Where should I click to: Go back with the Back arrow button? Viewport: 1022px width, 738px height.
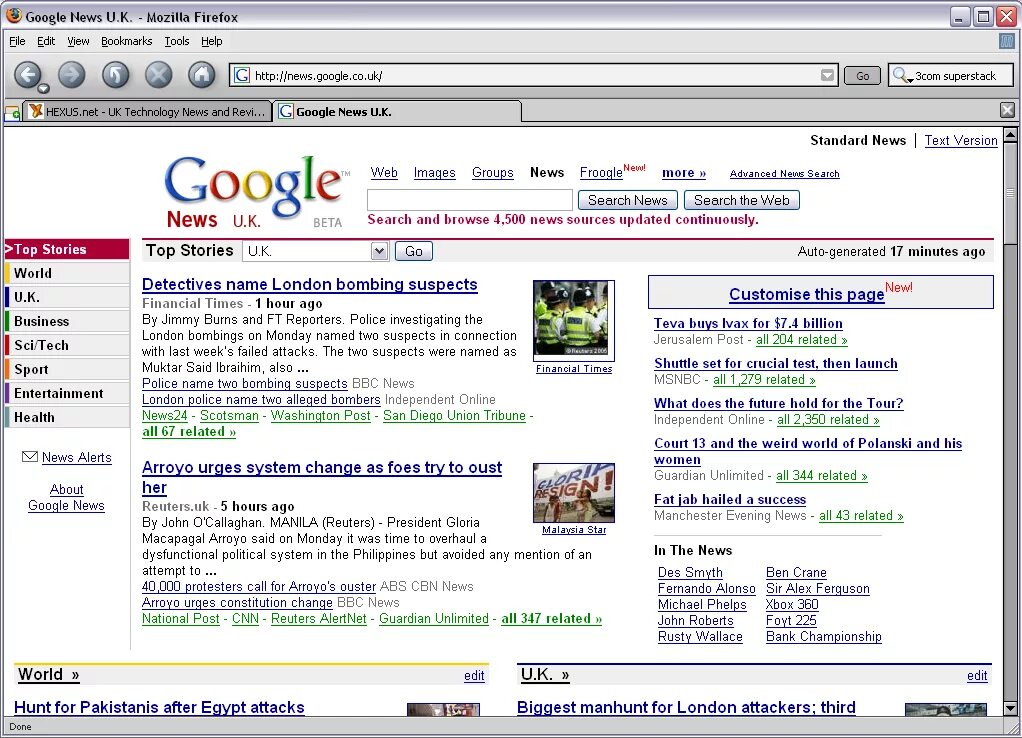(x=27, y=75)
